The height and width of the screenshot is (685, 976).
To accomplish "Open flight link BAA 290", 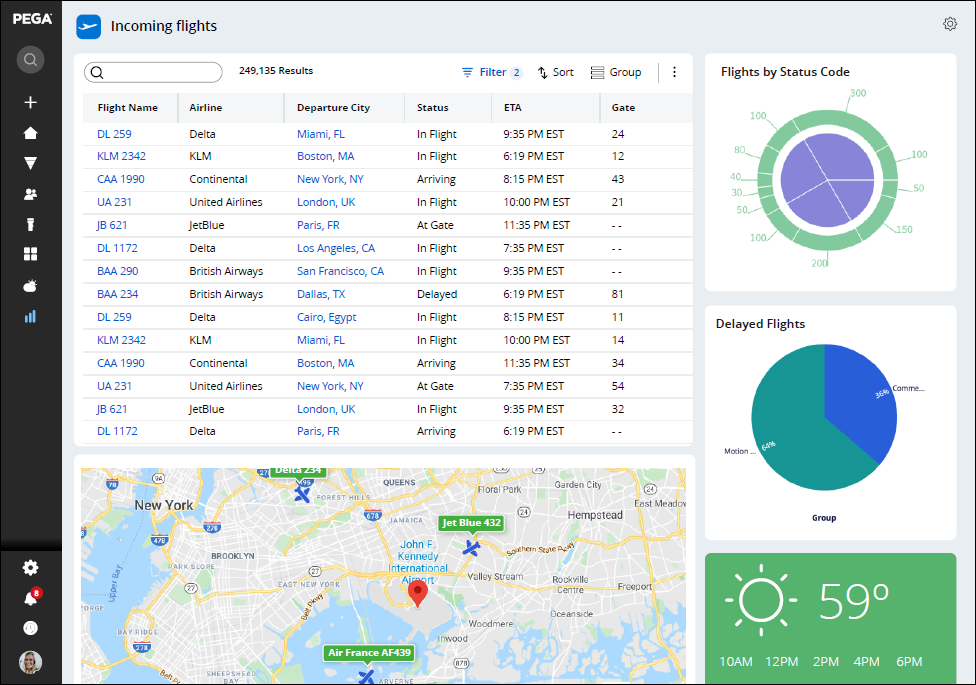I will (117, 271).
